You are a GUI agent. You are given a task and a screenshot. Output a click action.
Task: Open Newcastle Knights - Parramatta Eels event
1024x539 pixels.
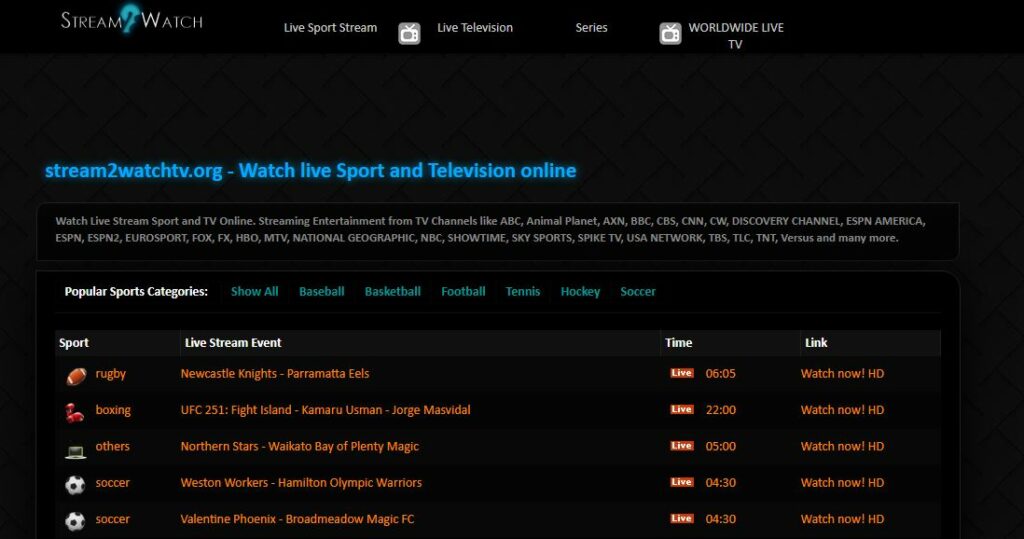pos(275,374)
